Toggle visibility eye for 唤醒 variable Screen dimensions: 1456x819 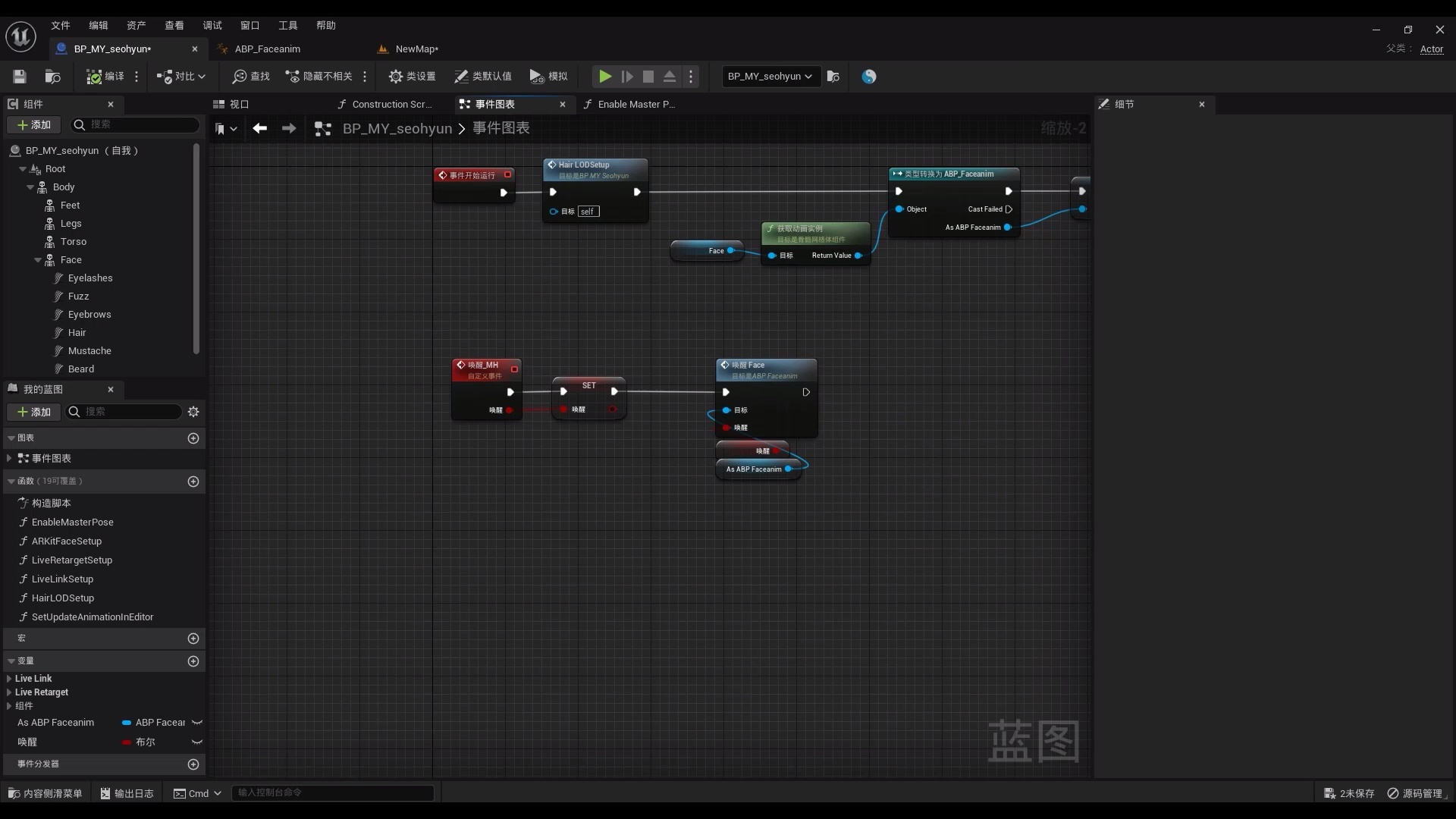(x=197, y=742)
